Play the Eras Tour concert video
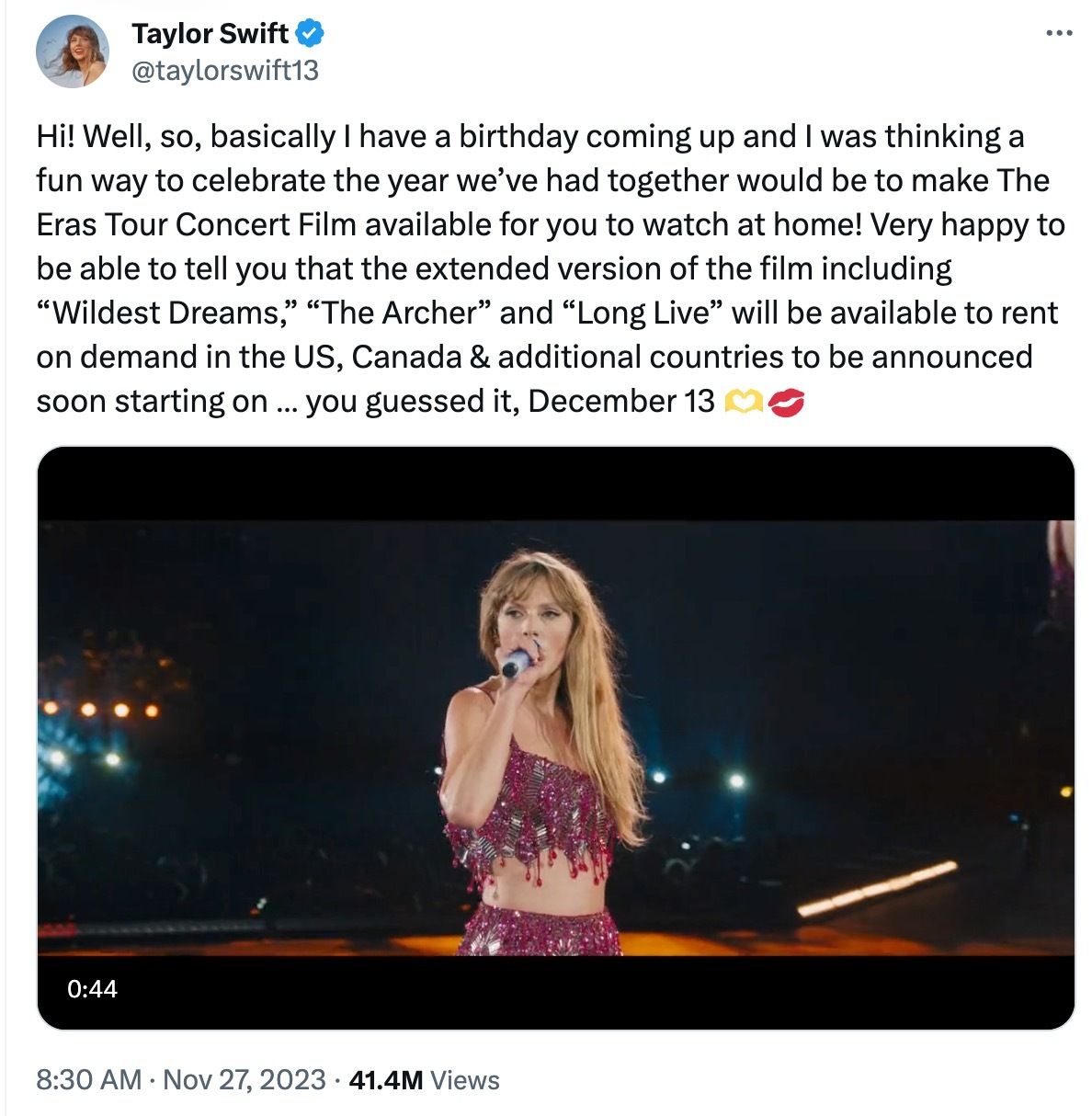Viewport: 1092px width, 1116px height. pyautogui.click(x=555, y=737)
